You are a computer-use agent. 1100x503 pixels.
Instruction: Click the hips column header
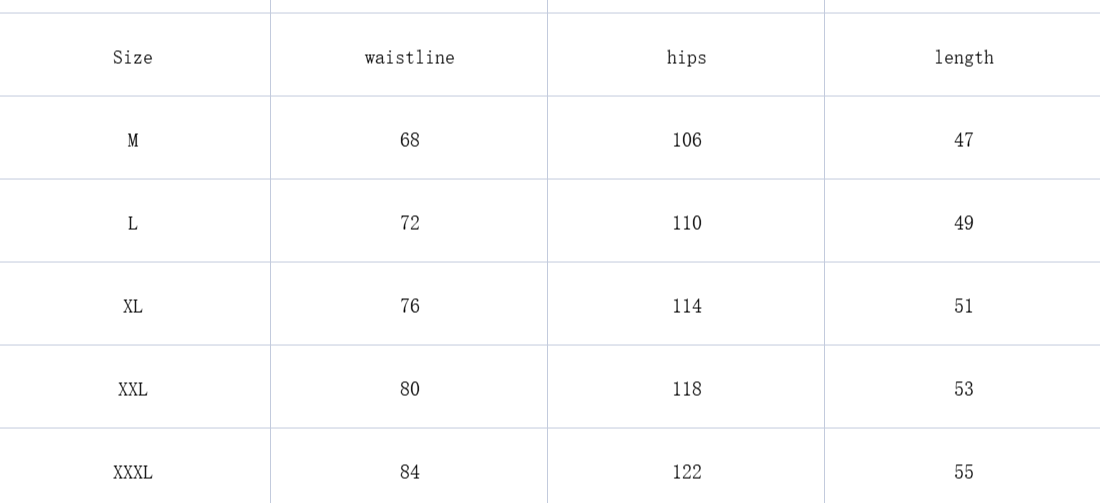686,57
